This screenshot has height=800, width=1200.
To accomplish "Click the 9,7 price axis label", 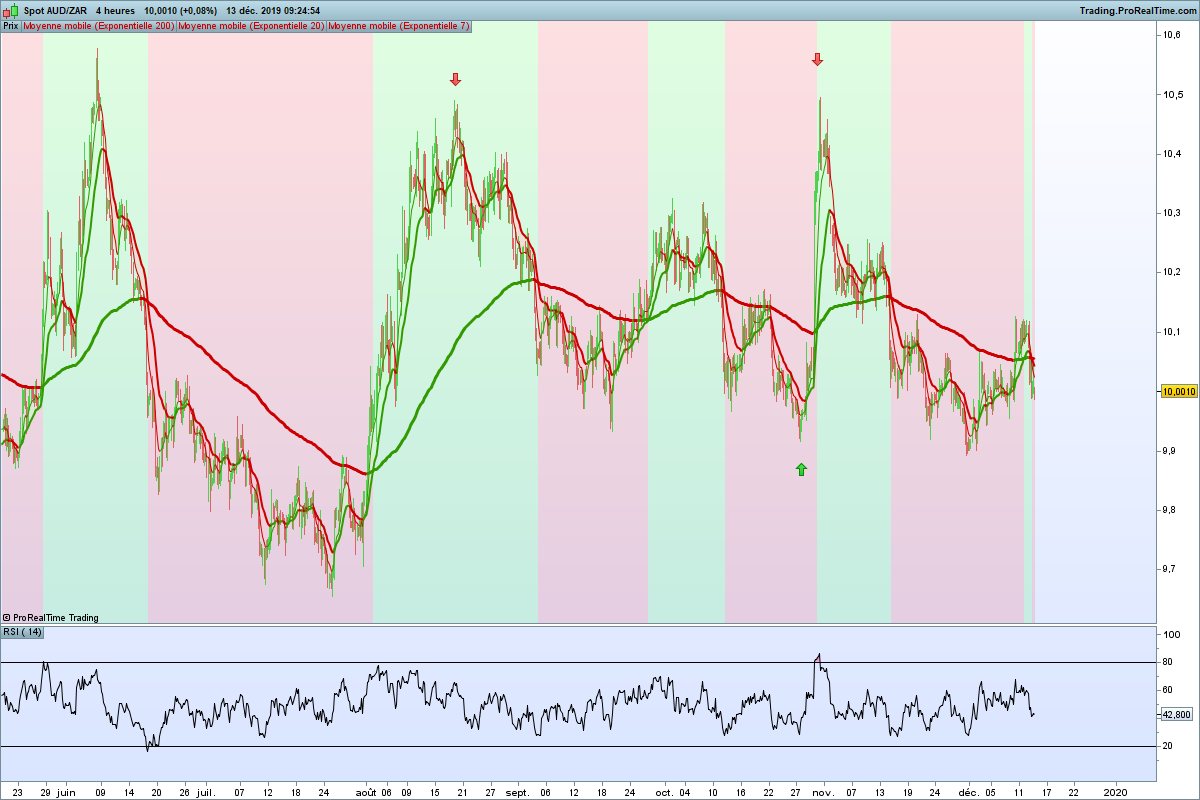I will point(1170,569).
